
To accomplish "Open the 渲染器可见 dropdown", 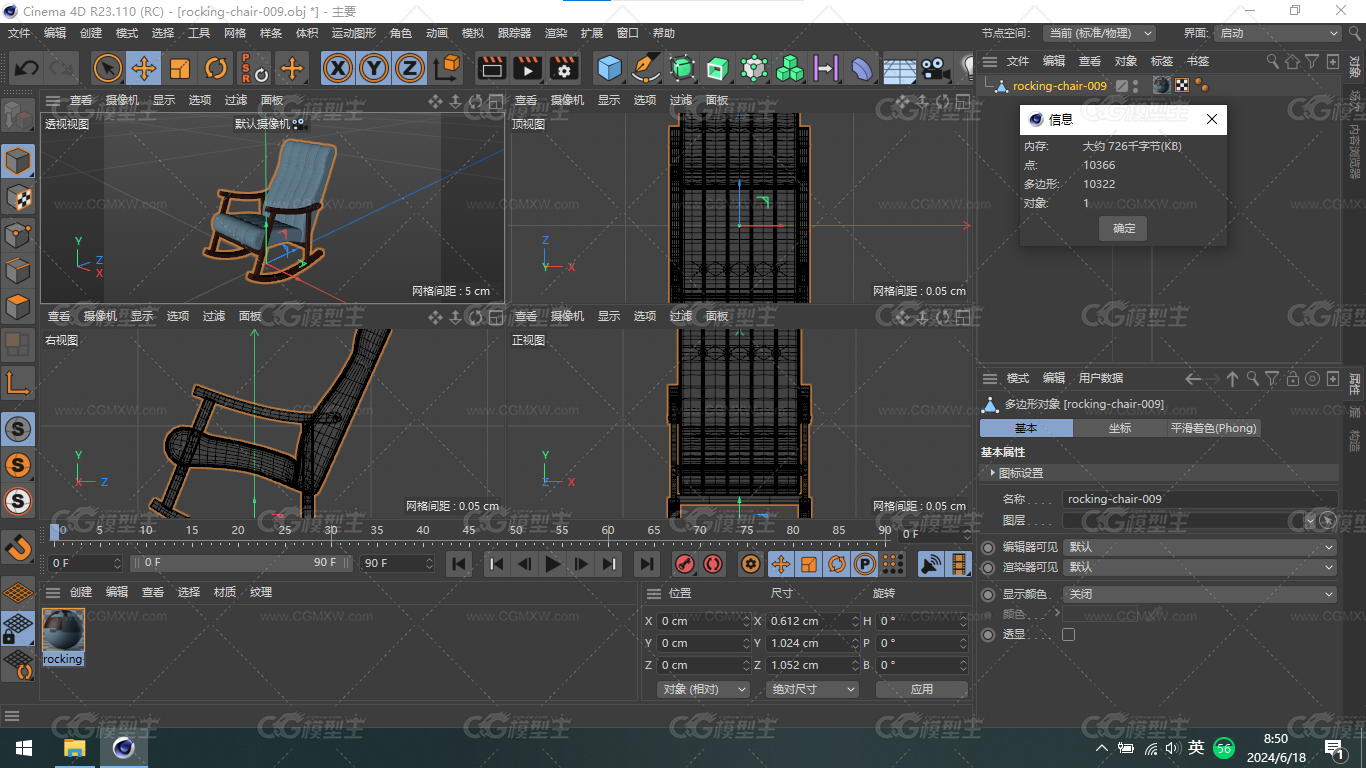I will (x=1201, y=567).
